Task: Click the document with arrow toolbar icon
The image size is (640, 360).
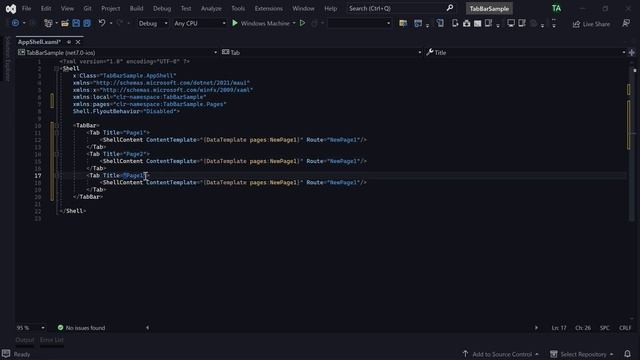Action: (455, 23)
